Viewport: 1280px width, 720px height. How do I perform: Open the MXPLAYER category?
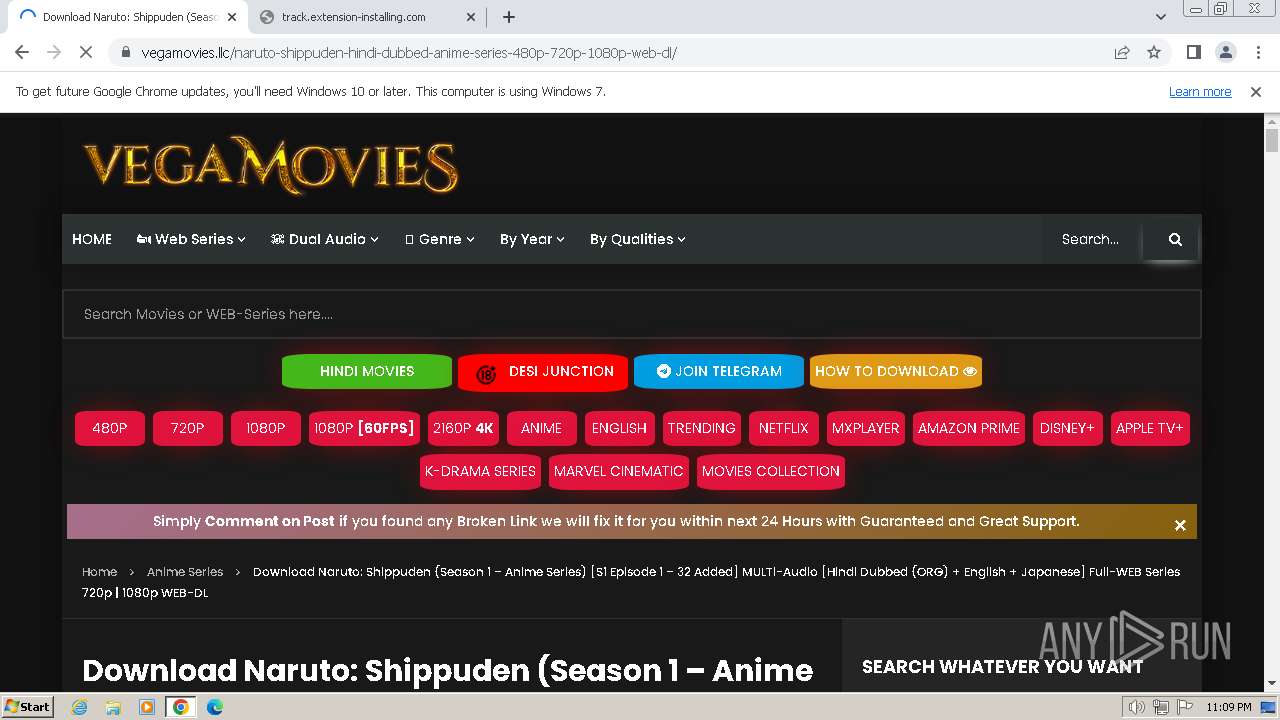click(866, 428)
